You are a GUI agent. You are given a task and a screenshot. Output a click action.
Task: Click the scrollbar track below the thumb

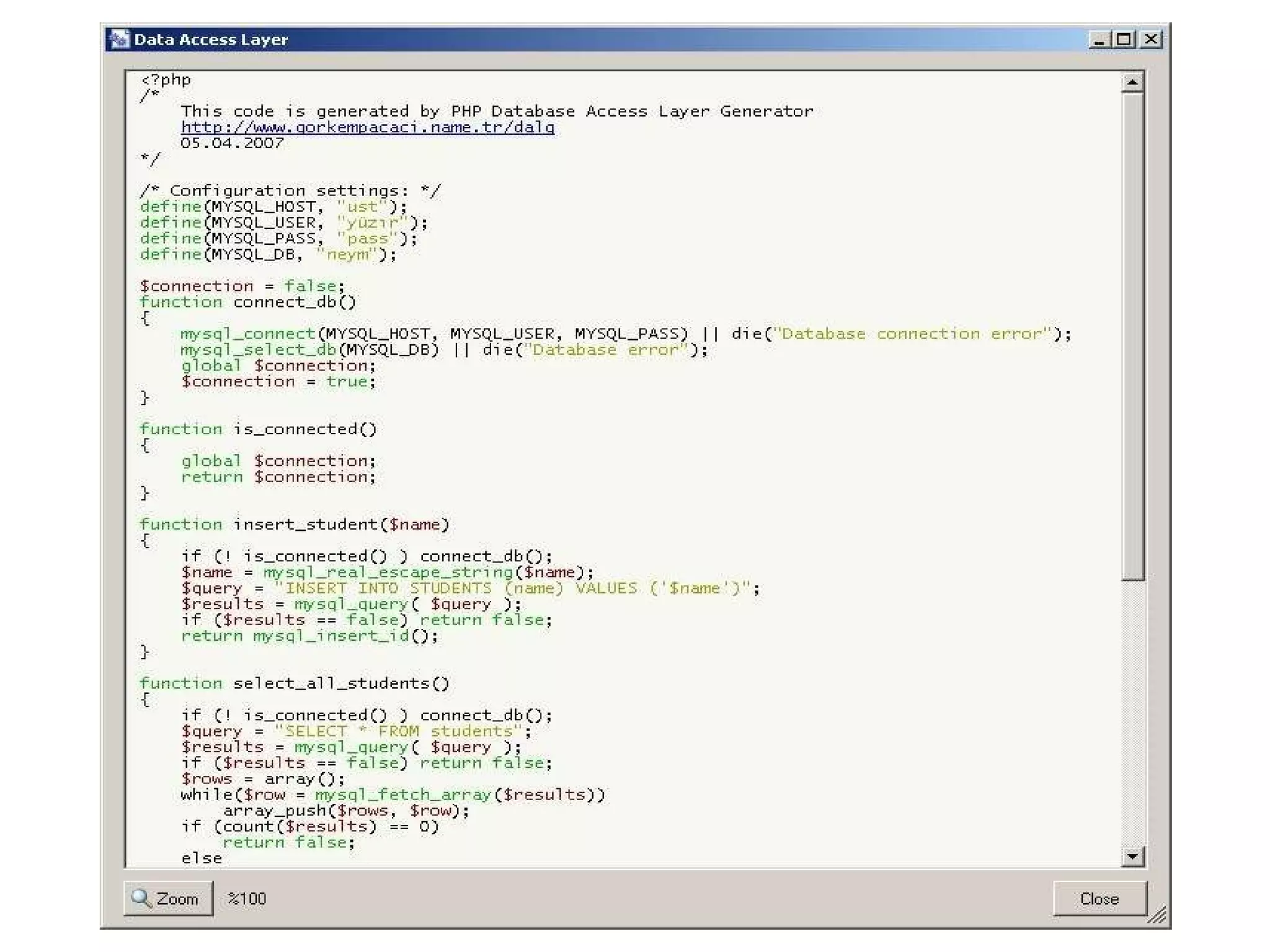1132,713
